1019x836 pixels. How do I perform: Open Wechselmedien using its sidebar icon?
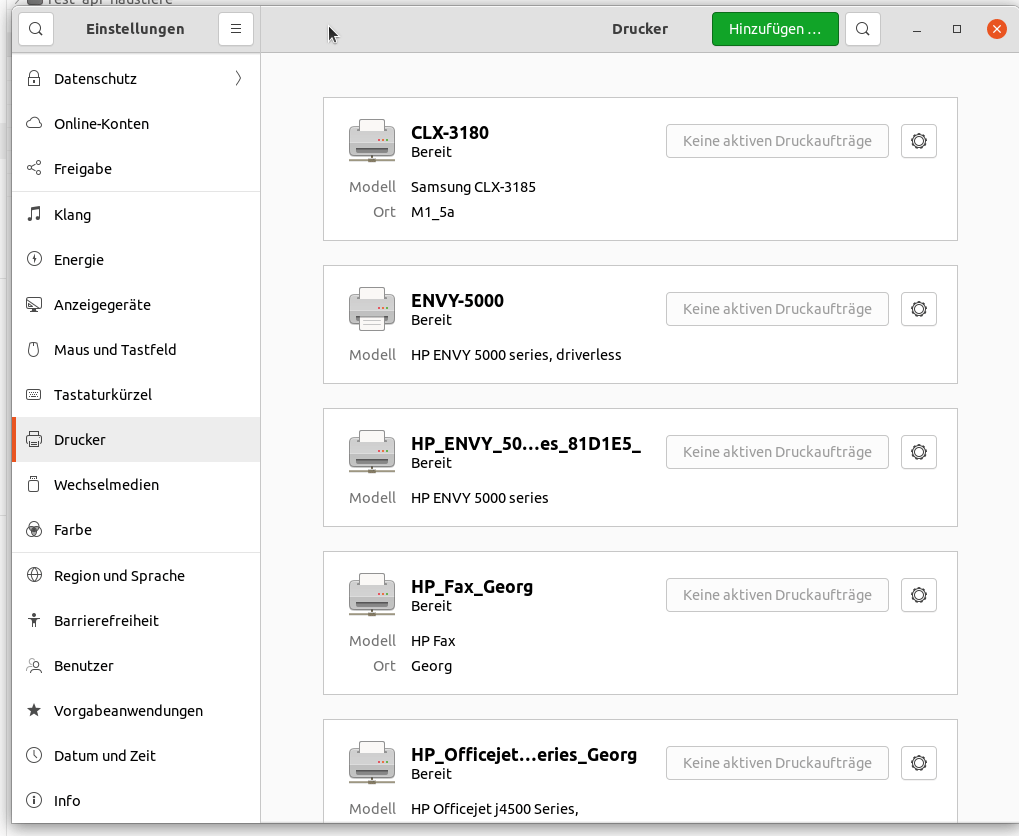pyautogui.click(x=33, y=484)
